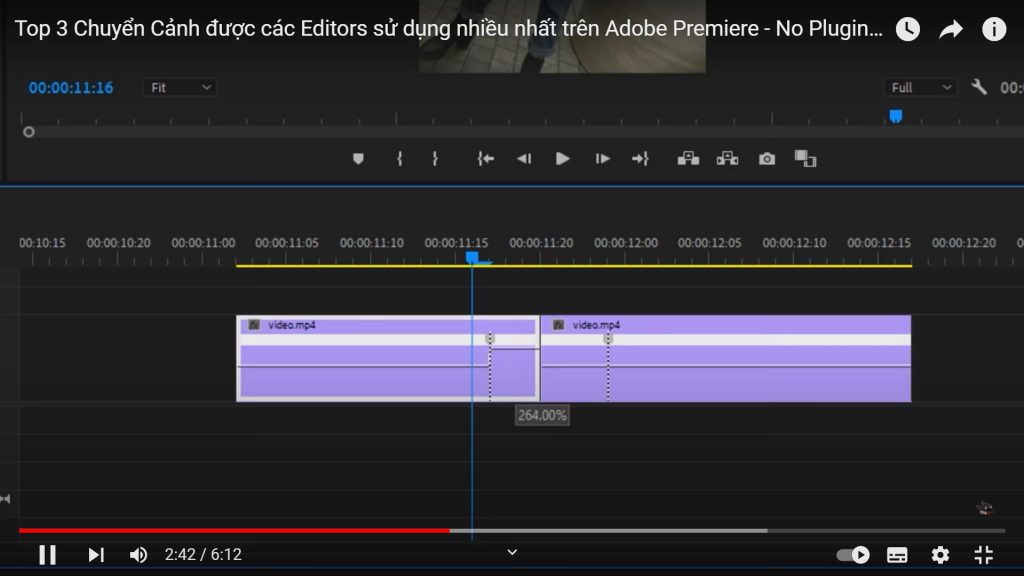Open the Fit zoom level dropdown
1024x576 pixels.
click(178, 87)
